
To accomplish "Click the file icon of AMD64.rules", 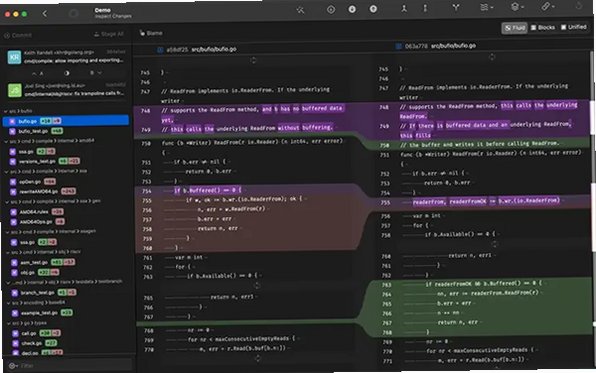I will [13, 212].
